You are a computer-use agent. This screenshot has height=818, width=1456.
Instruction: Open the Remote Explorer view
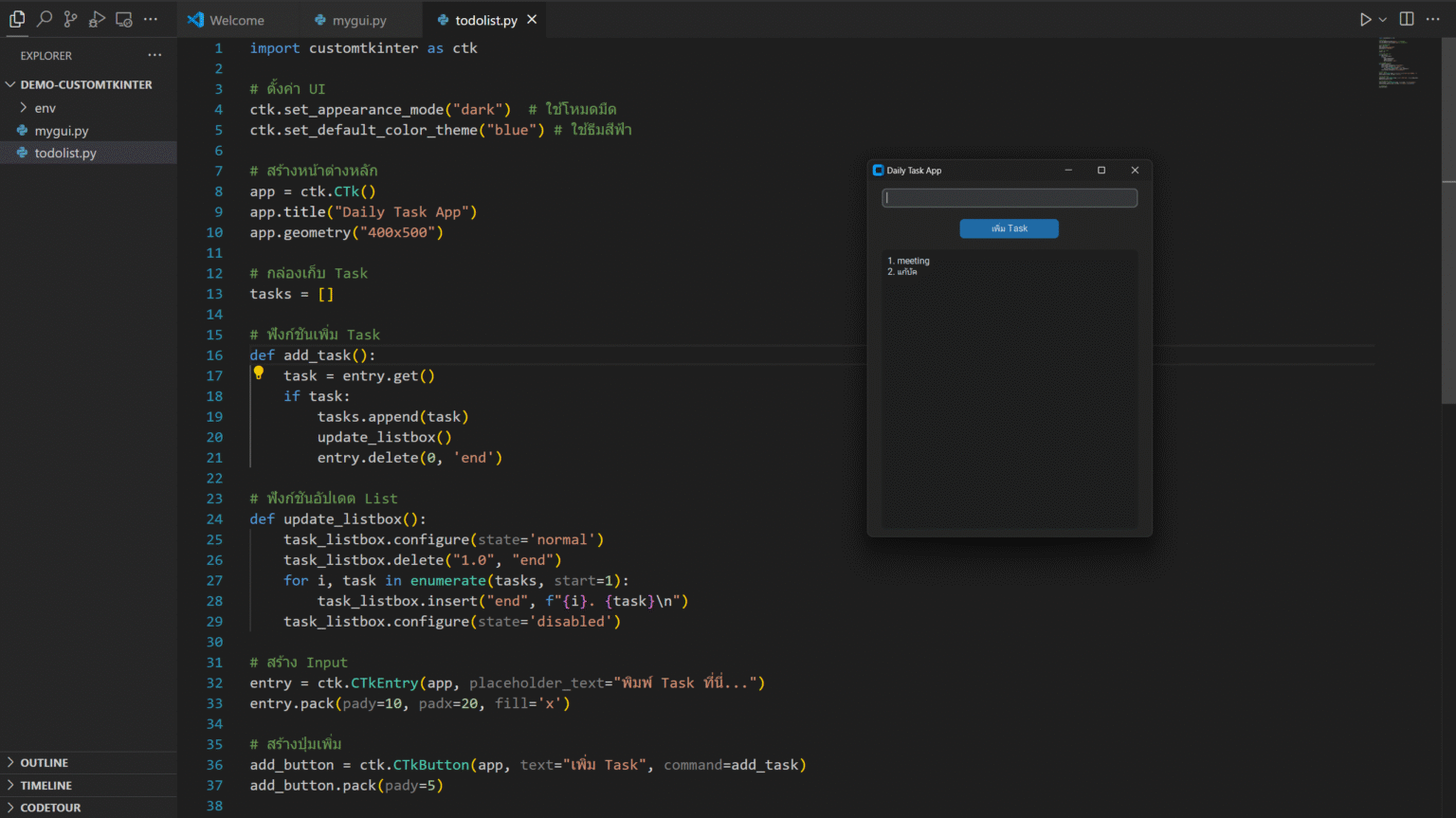[123, 18]
